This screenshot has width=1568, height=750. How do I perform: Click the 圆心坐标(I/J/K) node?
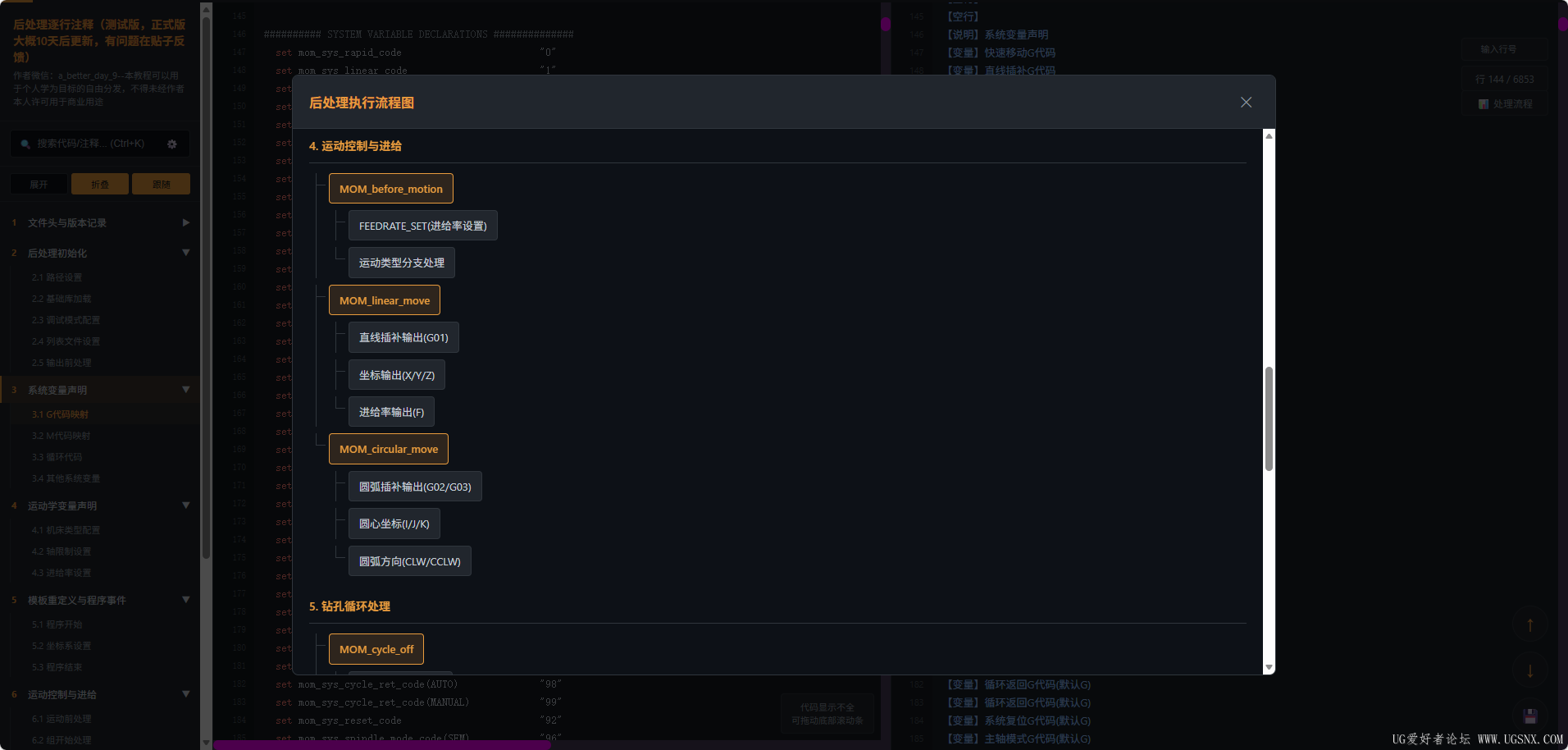[394, 524]
